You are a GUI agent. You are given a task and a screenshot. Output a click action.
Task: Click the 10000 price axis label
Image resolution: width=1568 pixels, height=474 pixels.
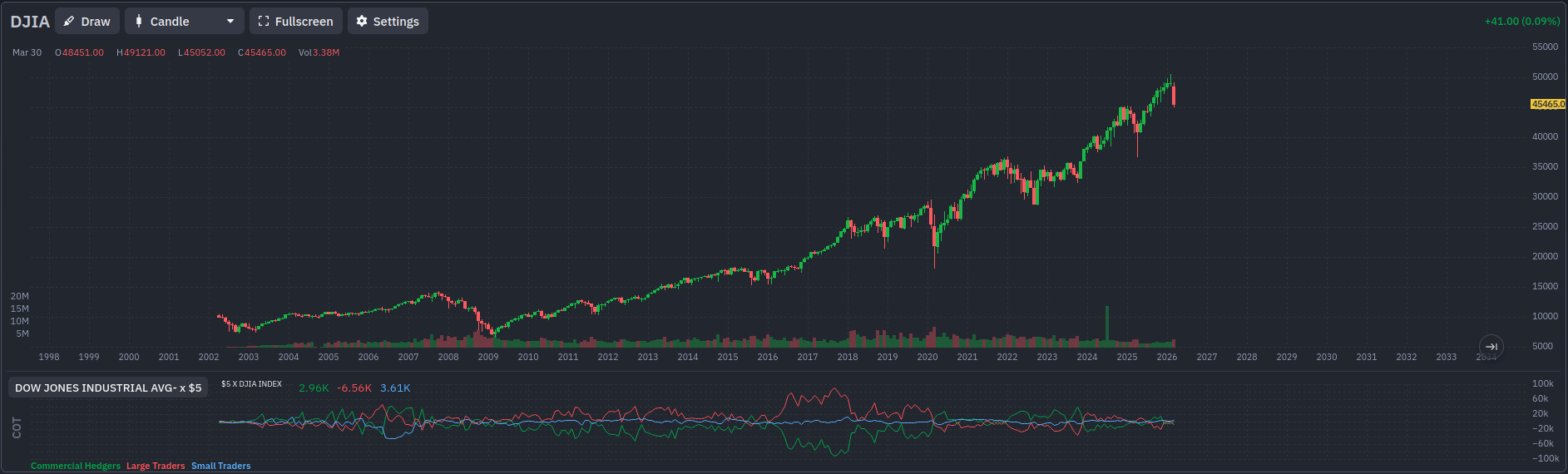(1546, 316)
